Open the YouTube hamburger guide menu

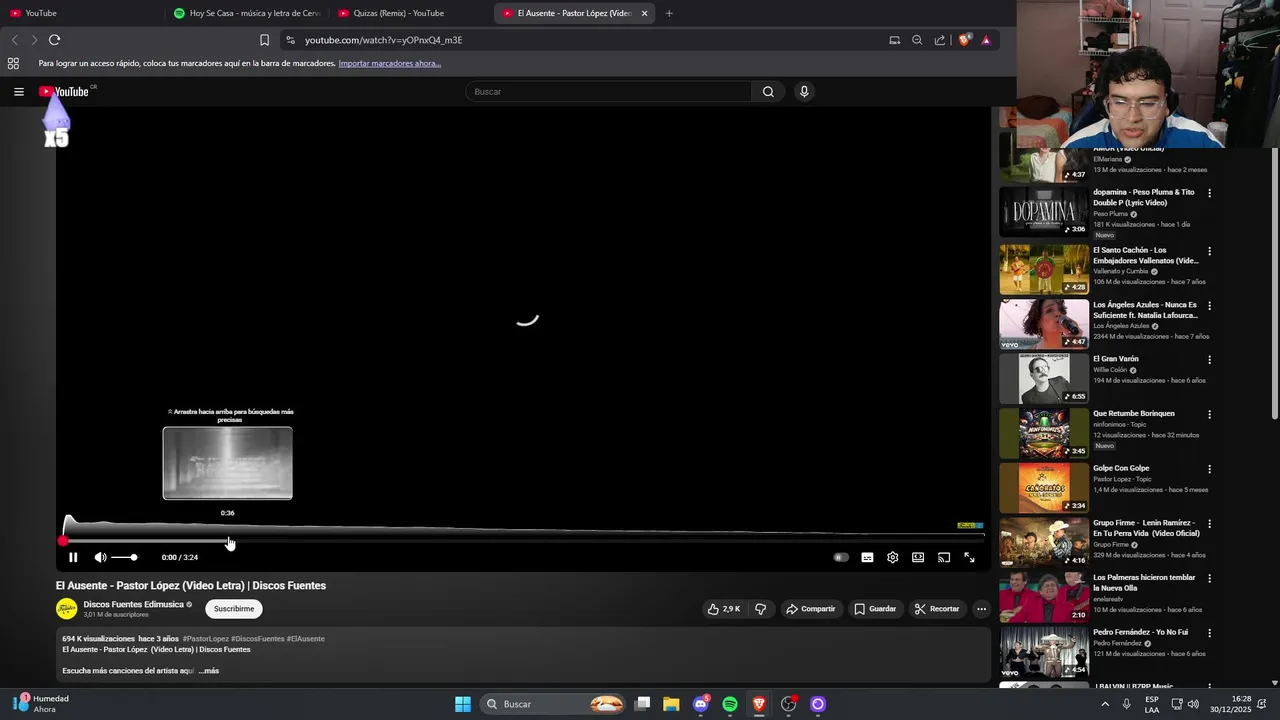coord(18,91)
